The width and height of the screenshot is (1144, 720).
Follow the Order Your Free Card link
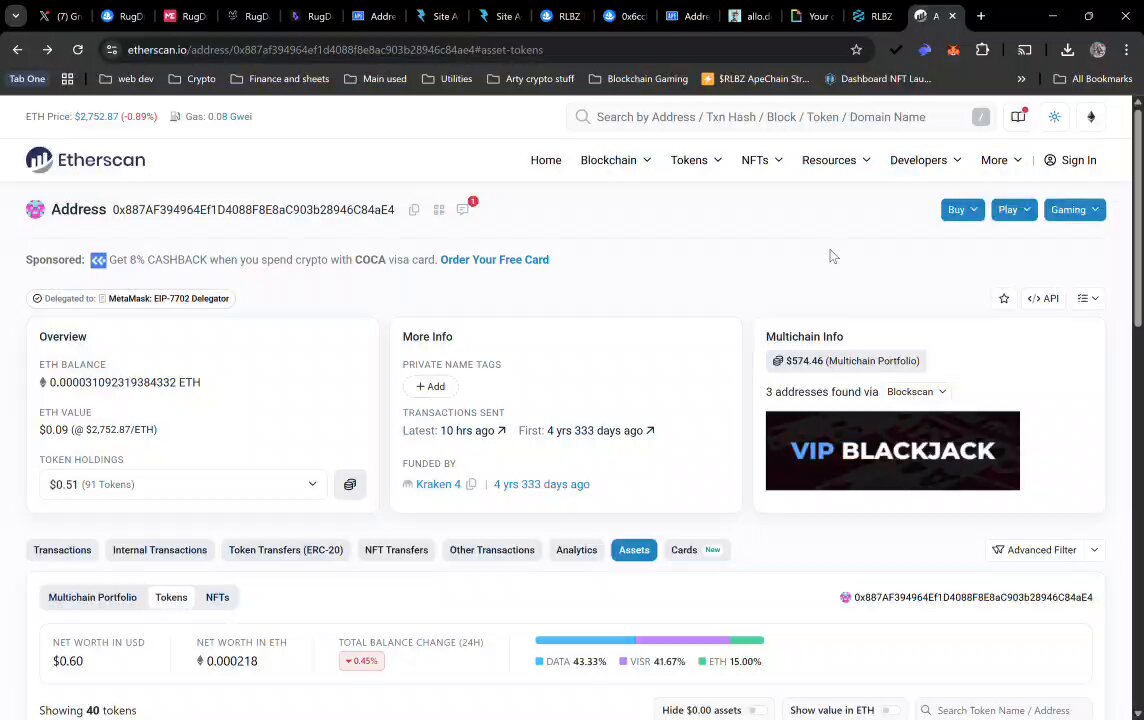pos(495,260)
